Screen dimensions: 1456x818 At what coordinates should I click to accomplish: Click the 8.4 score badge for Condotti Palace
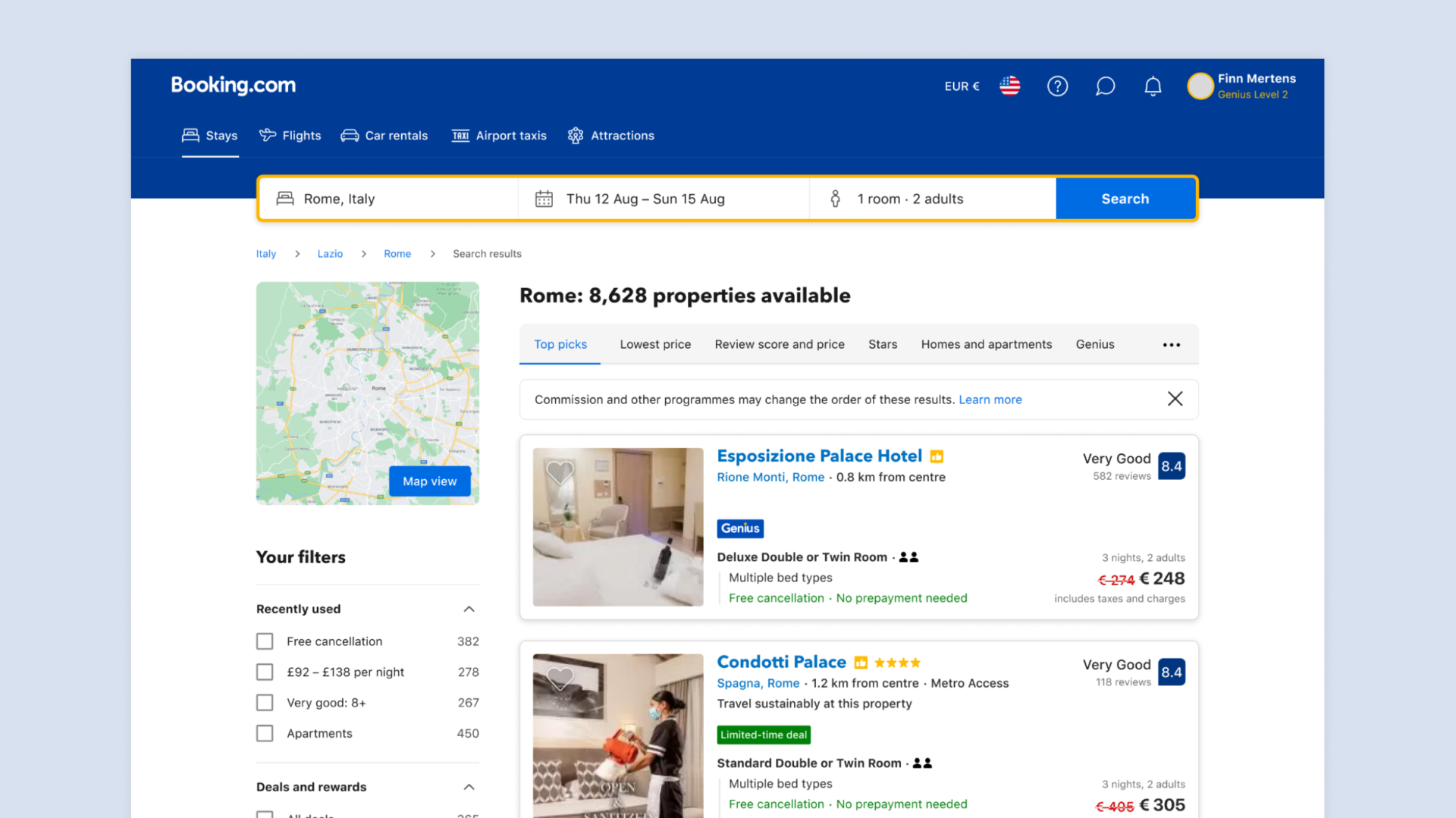(1172, 672)
